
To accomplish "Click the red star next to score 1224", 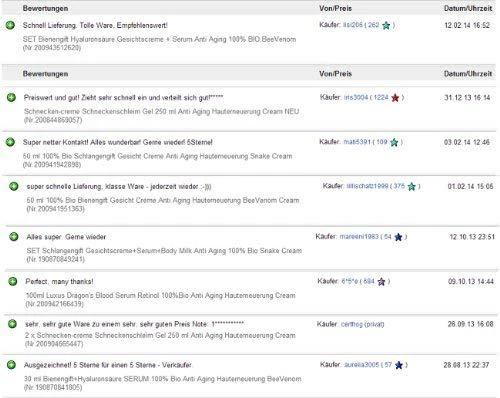I will tap(395, 98).
